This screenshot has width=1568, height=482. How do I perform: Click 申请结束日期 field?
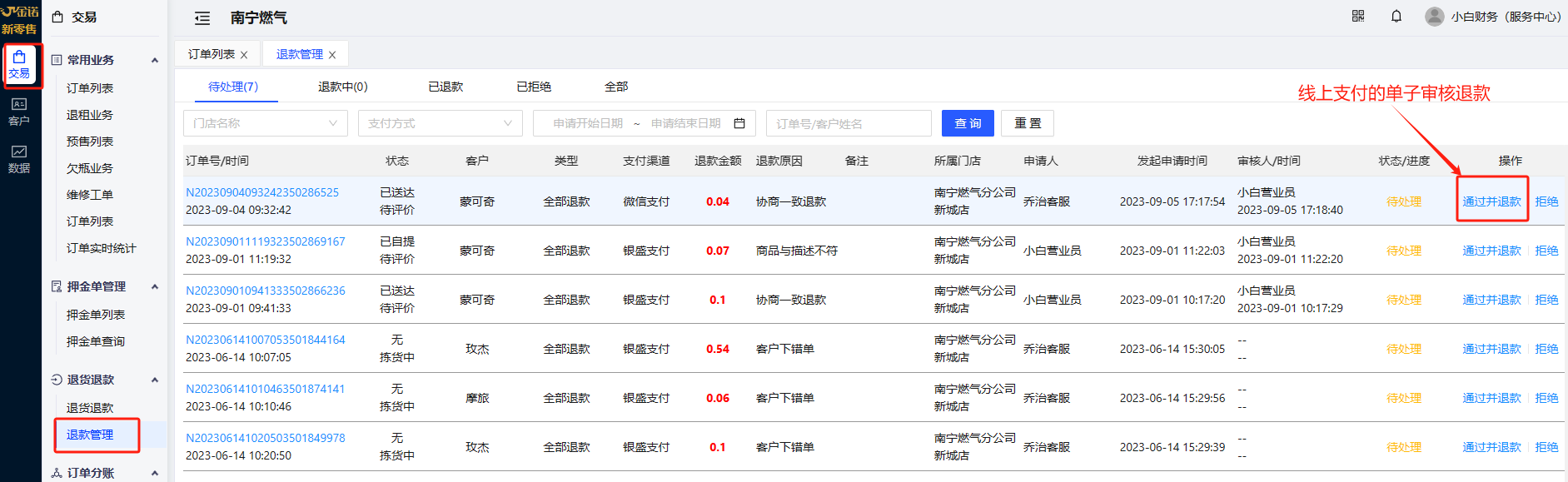[686, 123]
